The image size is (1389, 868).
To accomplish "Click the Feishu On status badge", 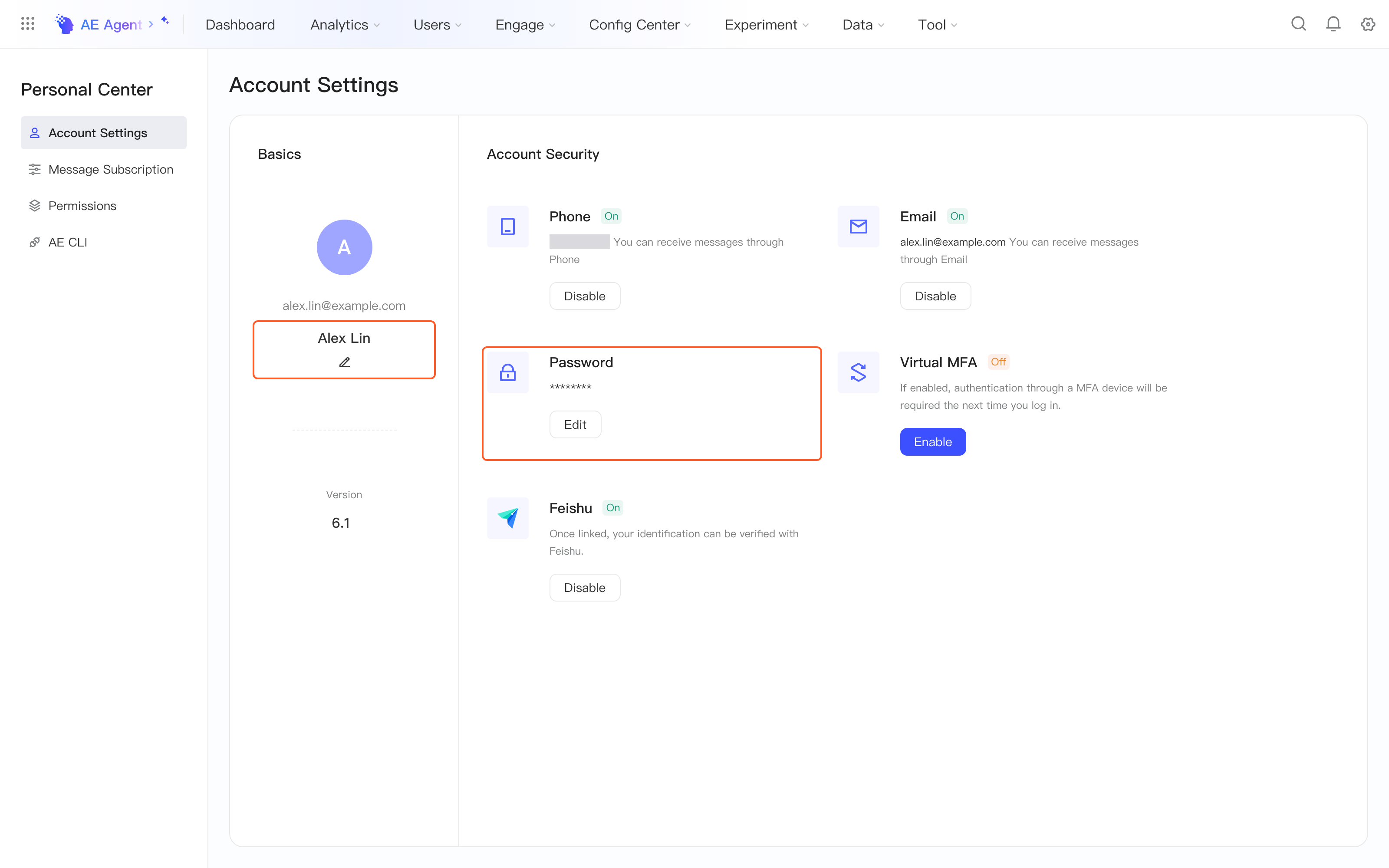I will pos(613,508).
